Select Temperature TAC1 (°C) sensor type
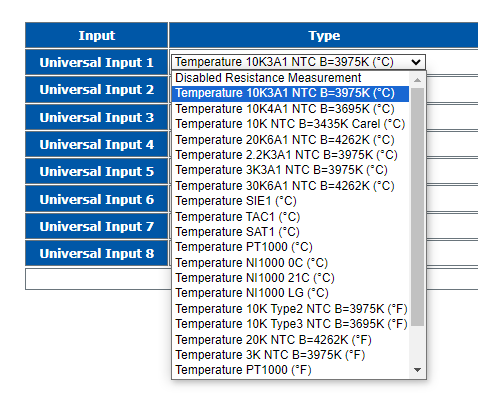Screen dimensions: 478x408 click(290, 217)
